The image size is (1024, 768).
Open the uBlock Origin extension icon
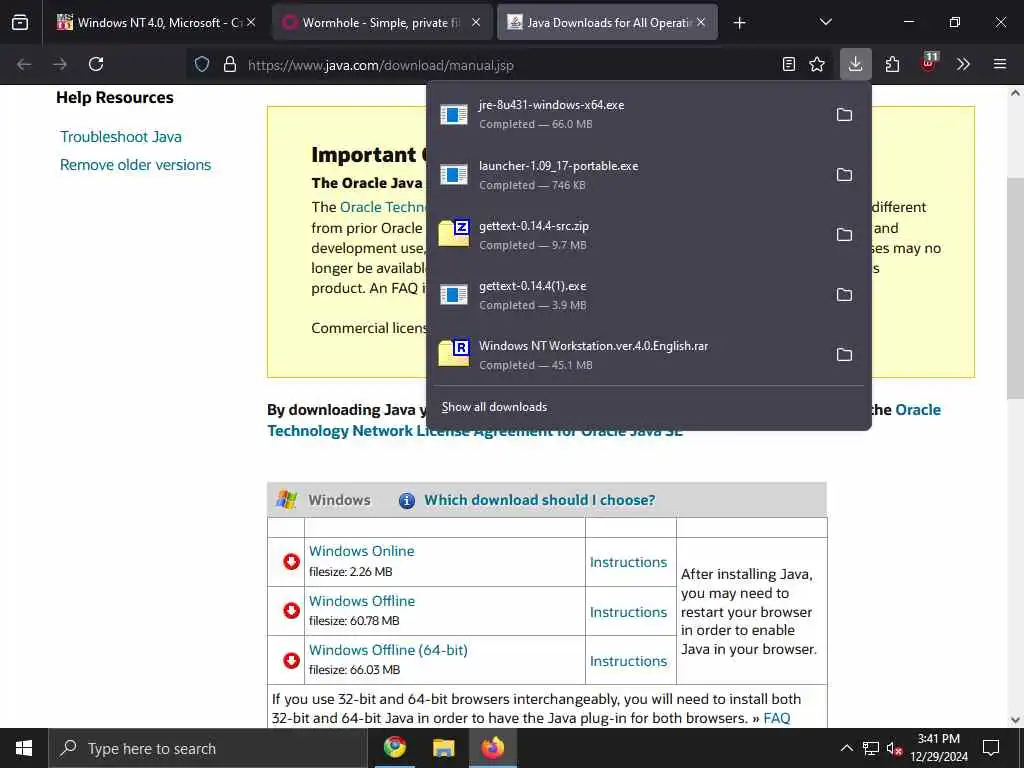pyautogui.click(x=929, y=63)
